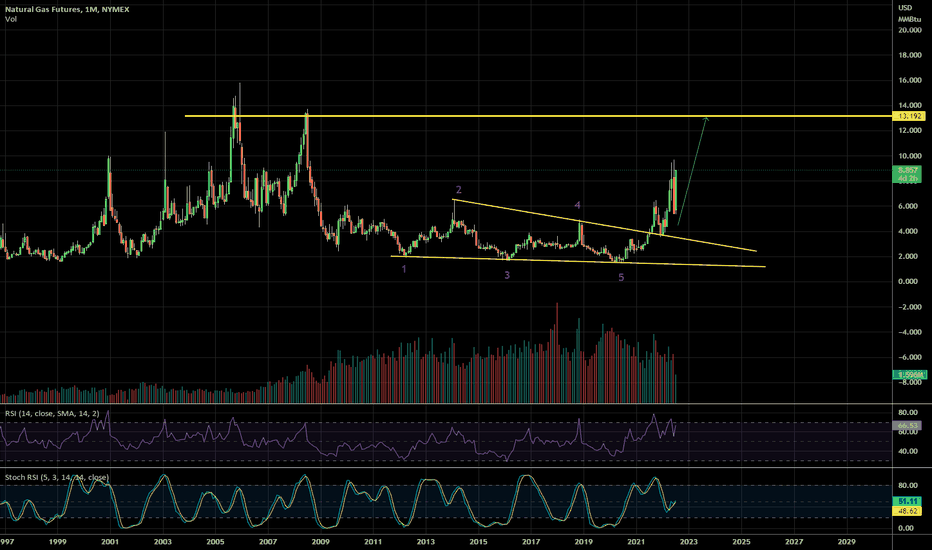Click the 2013 year on time axis
The width and height of the screenshot is (932, 550).
tap(426, 542)
